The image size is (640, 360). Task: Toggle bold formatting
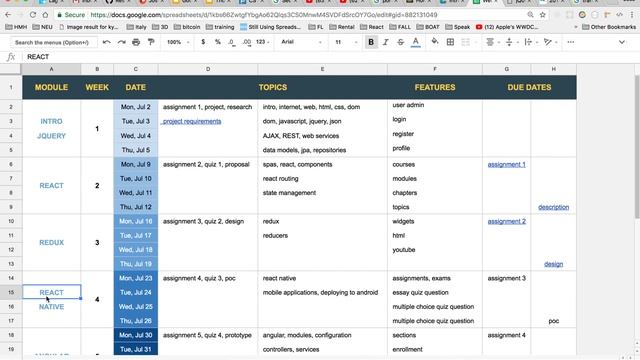371,42
